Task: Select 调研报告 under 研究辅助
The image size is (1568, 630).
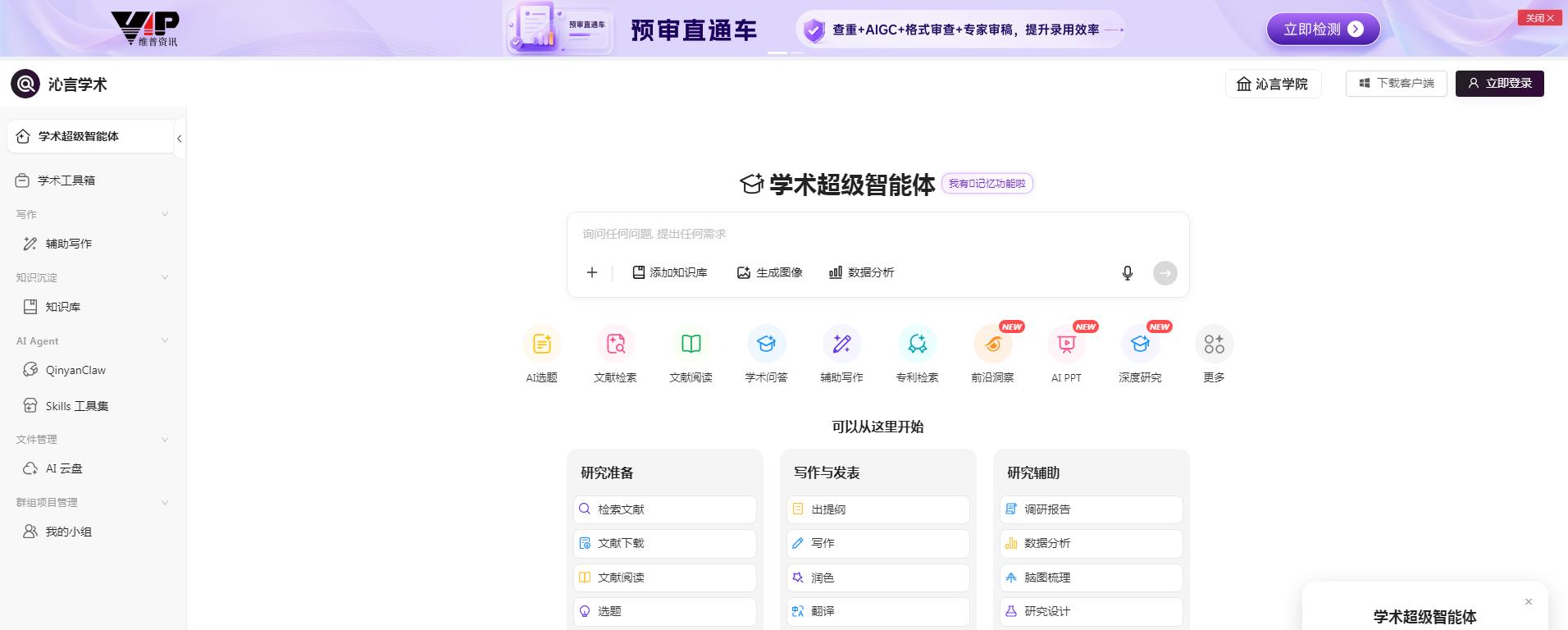Action: [x=1092, y=509]
